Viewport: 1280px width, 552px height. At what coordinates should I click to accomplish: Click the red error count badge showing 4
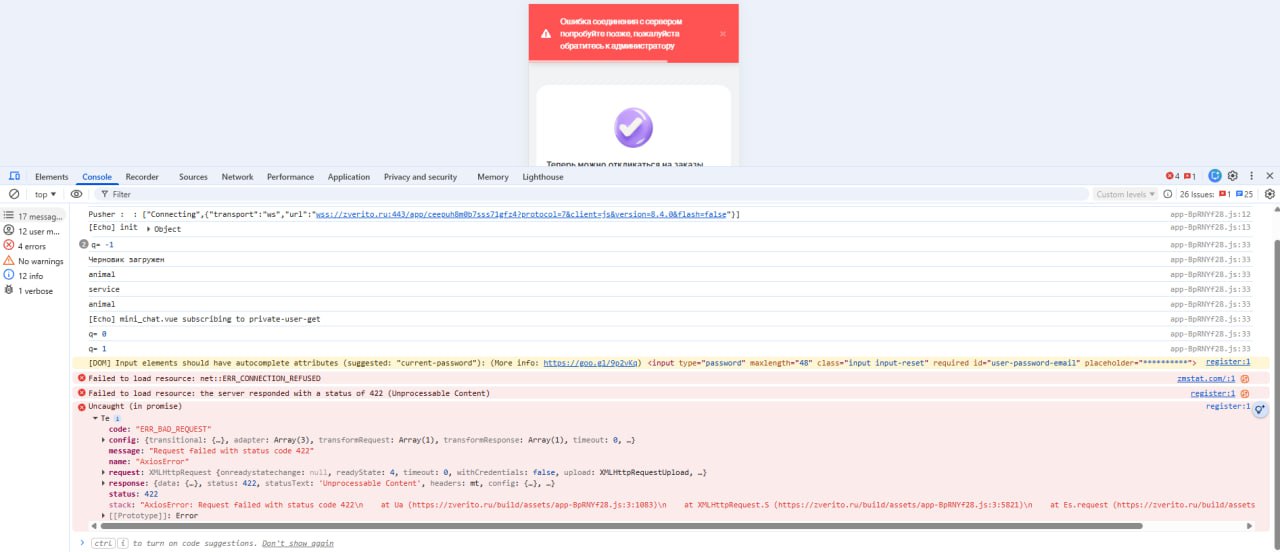[x=1172, y=177]
